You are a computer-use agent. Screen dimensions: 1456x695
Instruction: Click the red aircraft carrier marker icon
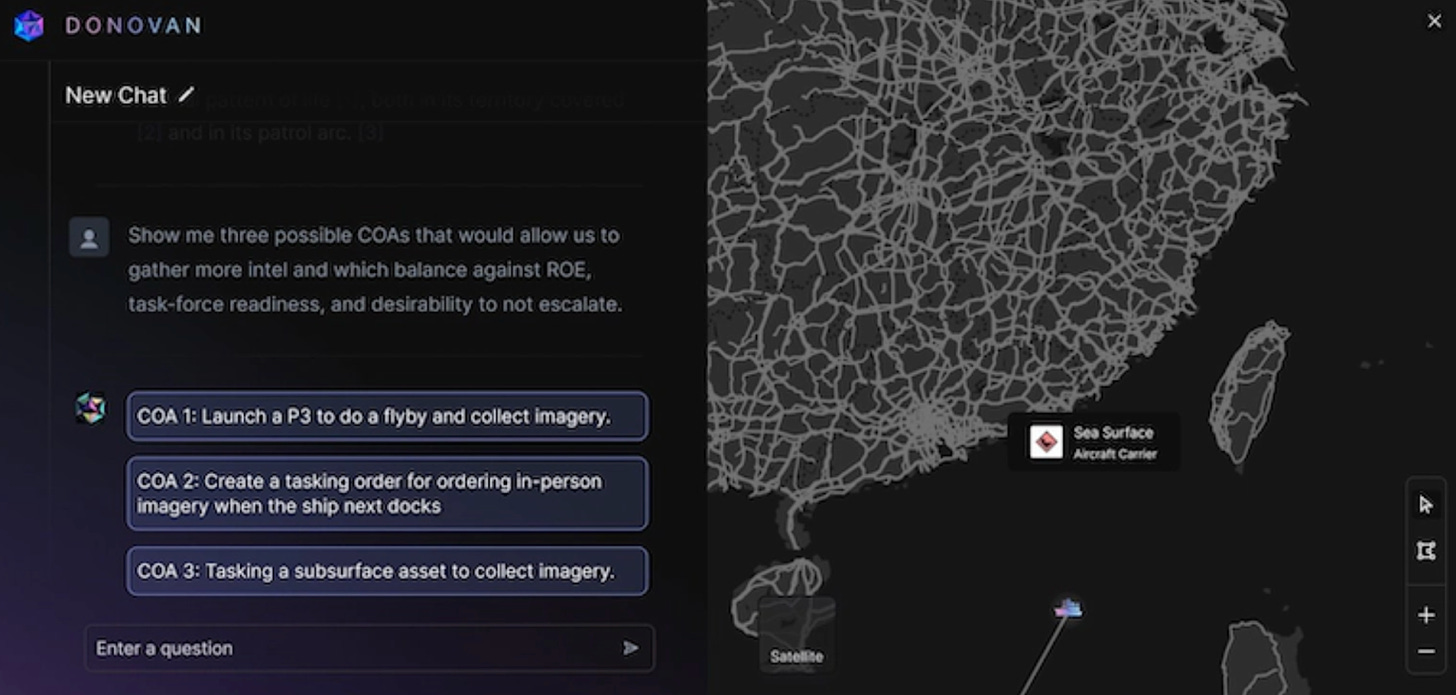point(1046,442)
